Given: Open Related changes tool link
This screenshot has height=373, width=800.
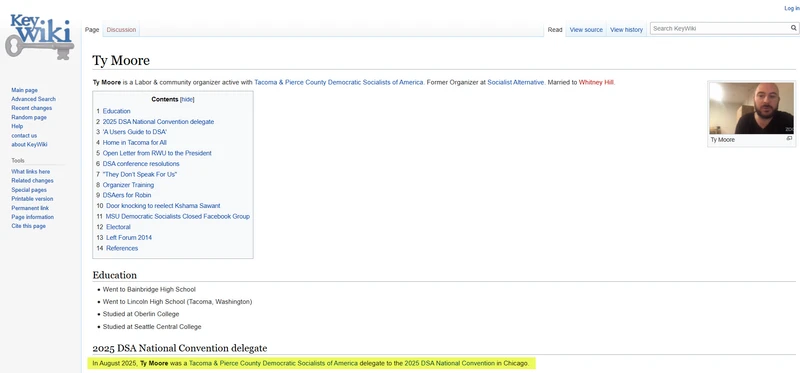Looking at the screenshot, I should click(32, 181).
